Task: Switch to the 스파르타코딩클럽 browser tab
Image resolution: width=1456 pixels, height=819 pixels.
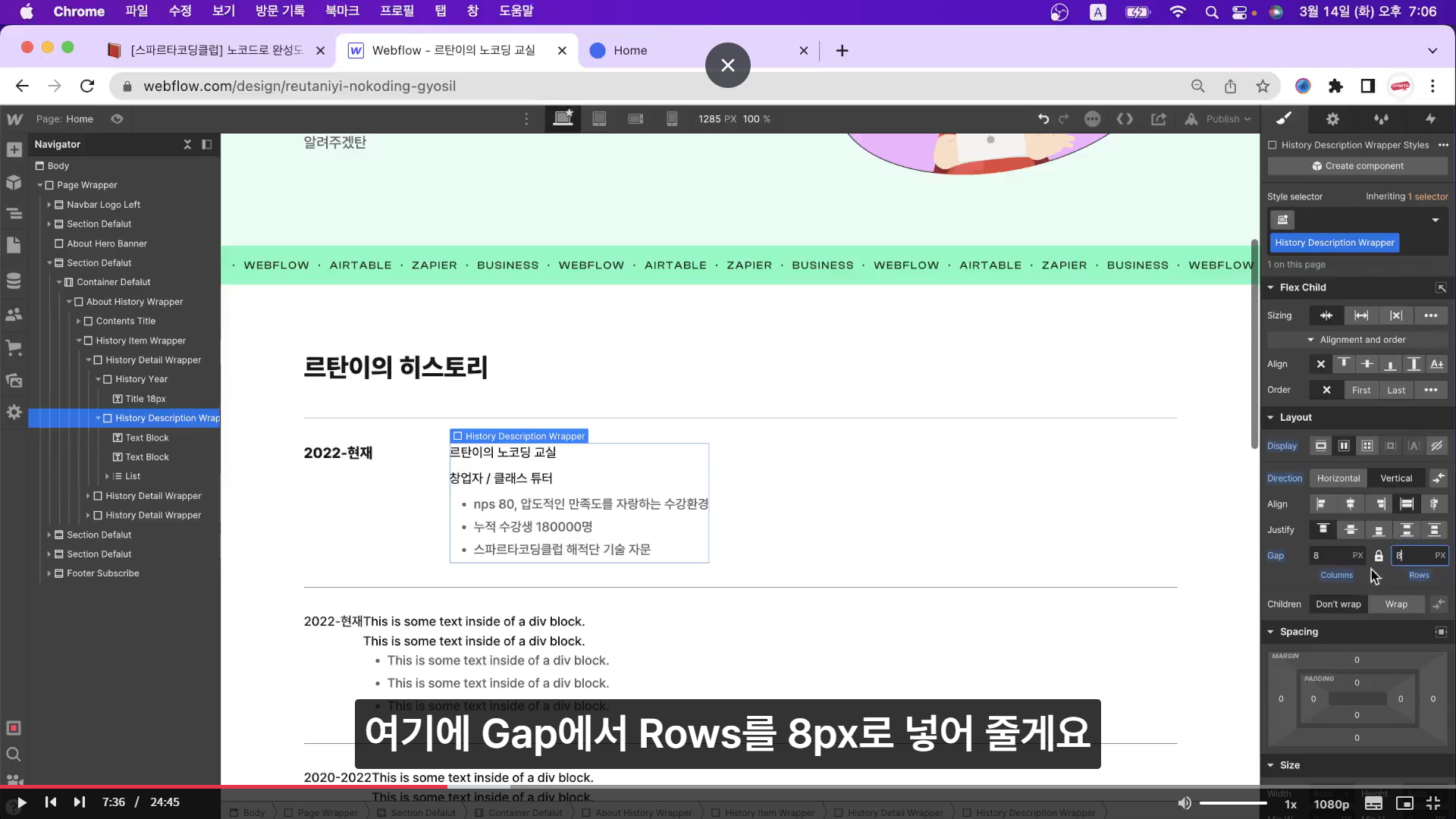Action: [215, 50]
